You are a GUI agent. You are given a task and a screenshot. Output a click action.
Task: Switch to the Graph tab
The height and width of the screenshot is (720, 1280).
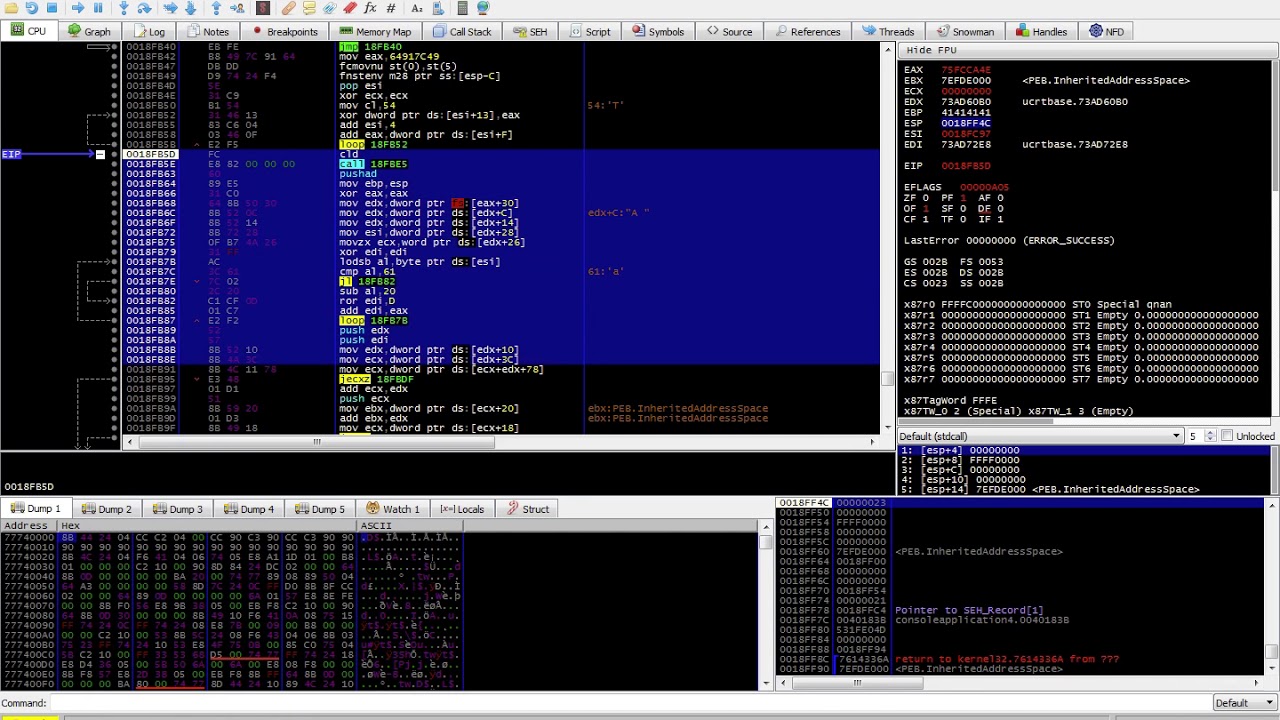click(x=89, y=31)
